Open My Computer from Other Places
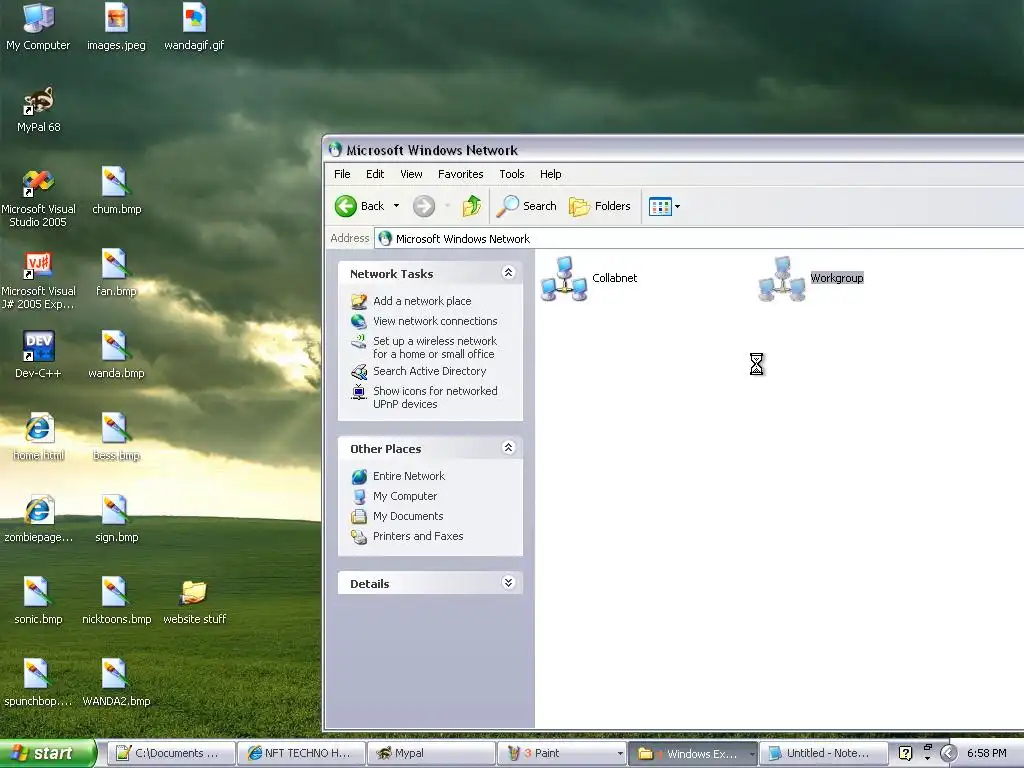The height and width of the screenshot is (768, 1024). click(x=405, y=496)
